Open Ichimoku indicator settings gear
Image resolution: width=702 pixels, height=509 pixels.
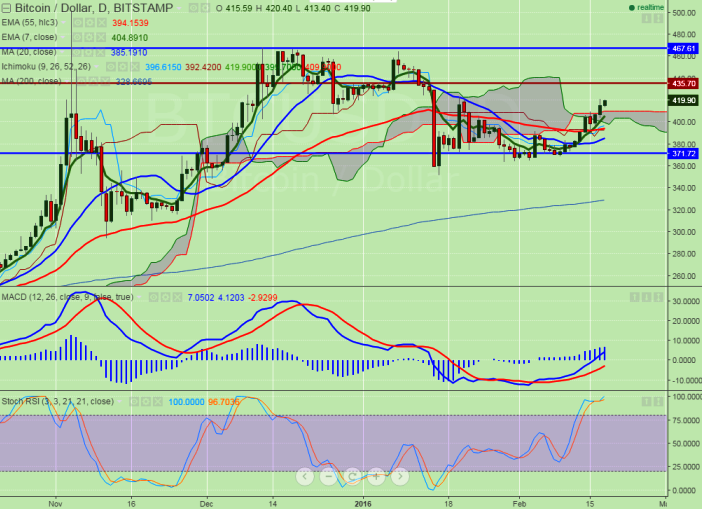122,67
